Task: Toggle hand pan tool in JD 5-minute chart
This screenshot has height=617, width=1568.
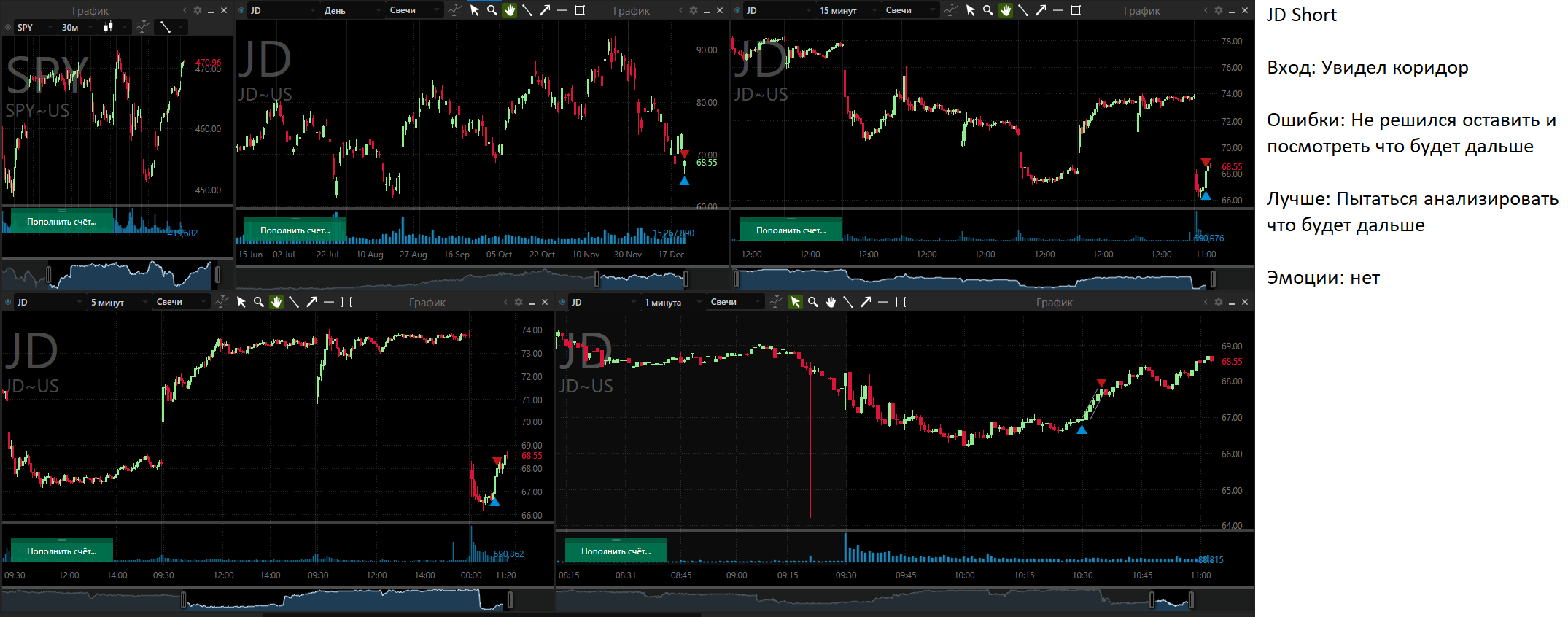Action: tap(276, 302)
